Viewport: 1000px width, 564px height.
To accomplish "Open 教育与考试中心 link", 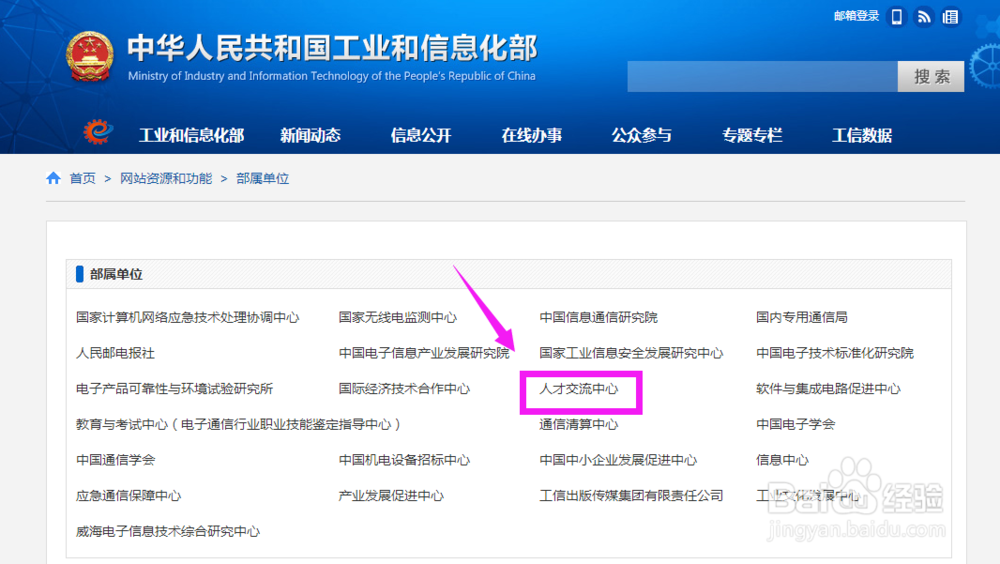I will click(239, 424).
